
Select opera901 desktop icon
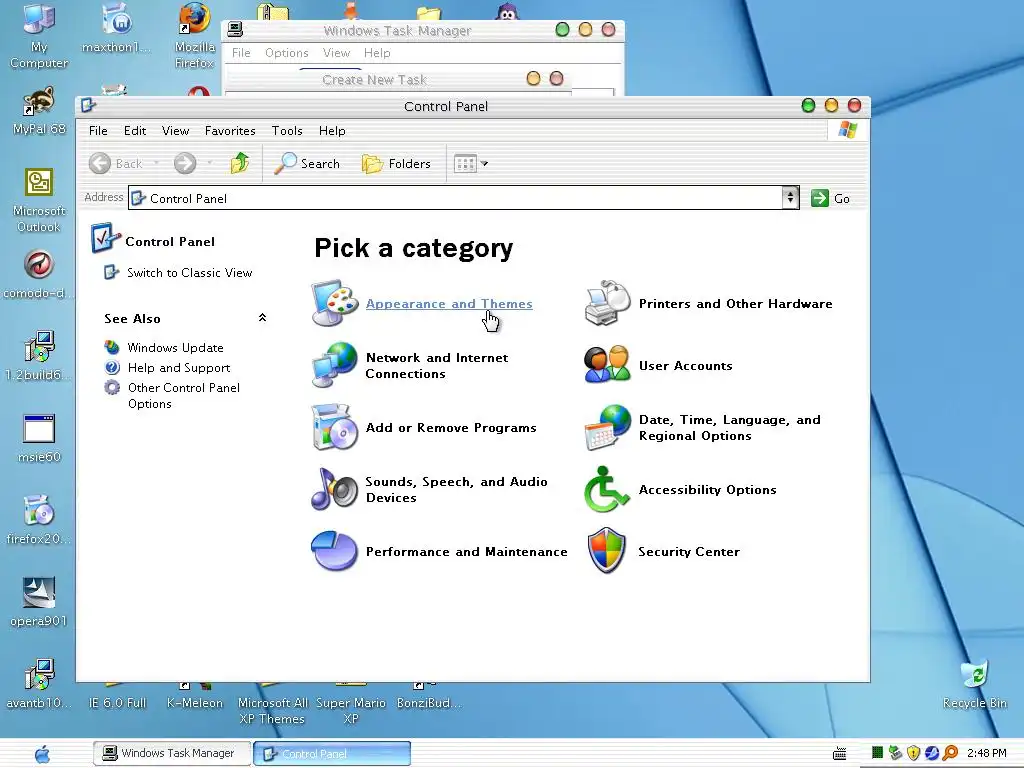(39, 602)
